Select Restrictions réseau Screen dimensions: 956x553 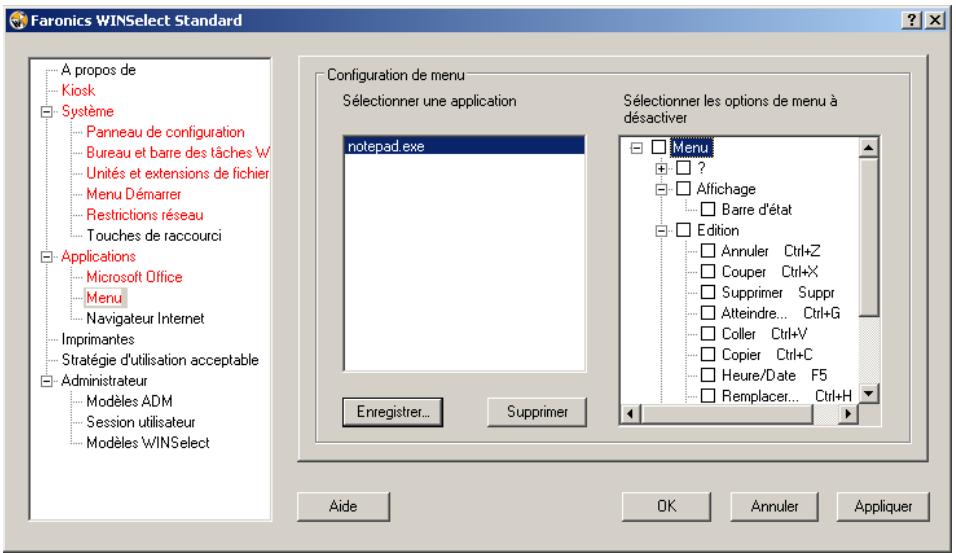(x=144, y=215)
